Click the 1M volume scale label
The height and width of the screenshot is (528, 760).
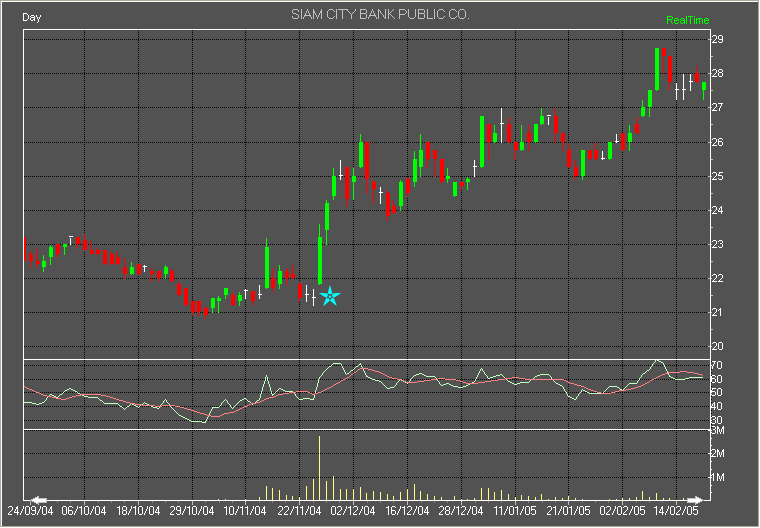[718, 478]
